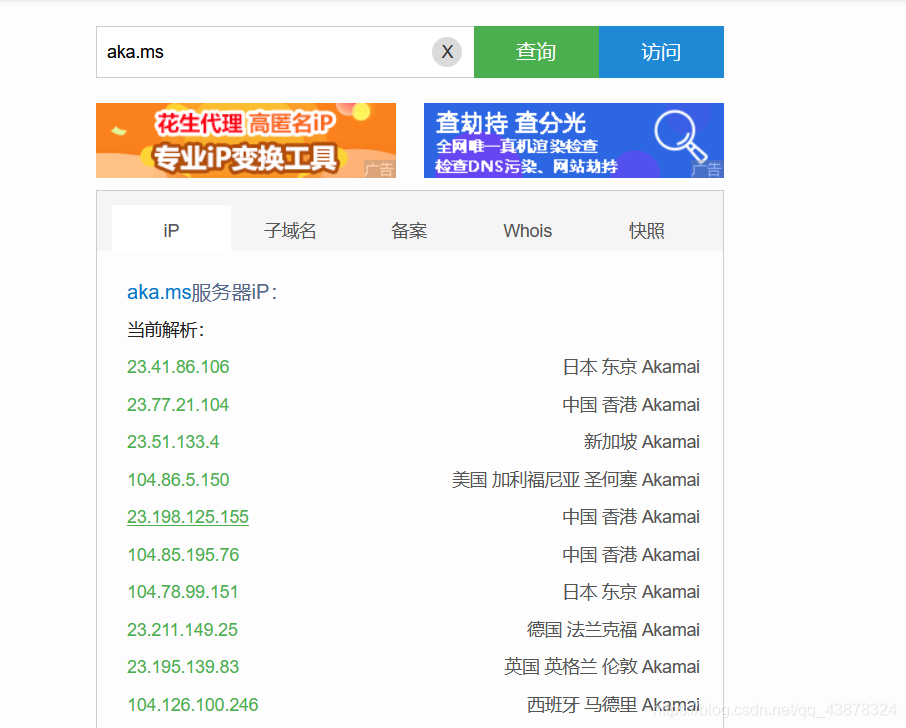This screenshot has width=906, height=728.
Task: Click the magnifier icon in blue banner
Action: (680, 136)
